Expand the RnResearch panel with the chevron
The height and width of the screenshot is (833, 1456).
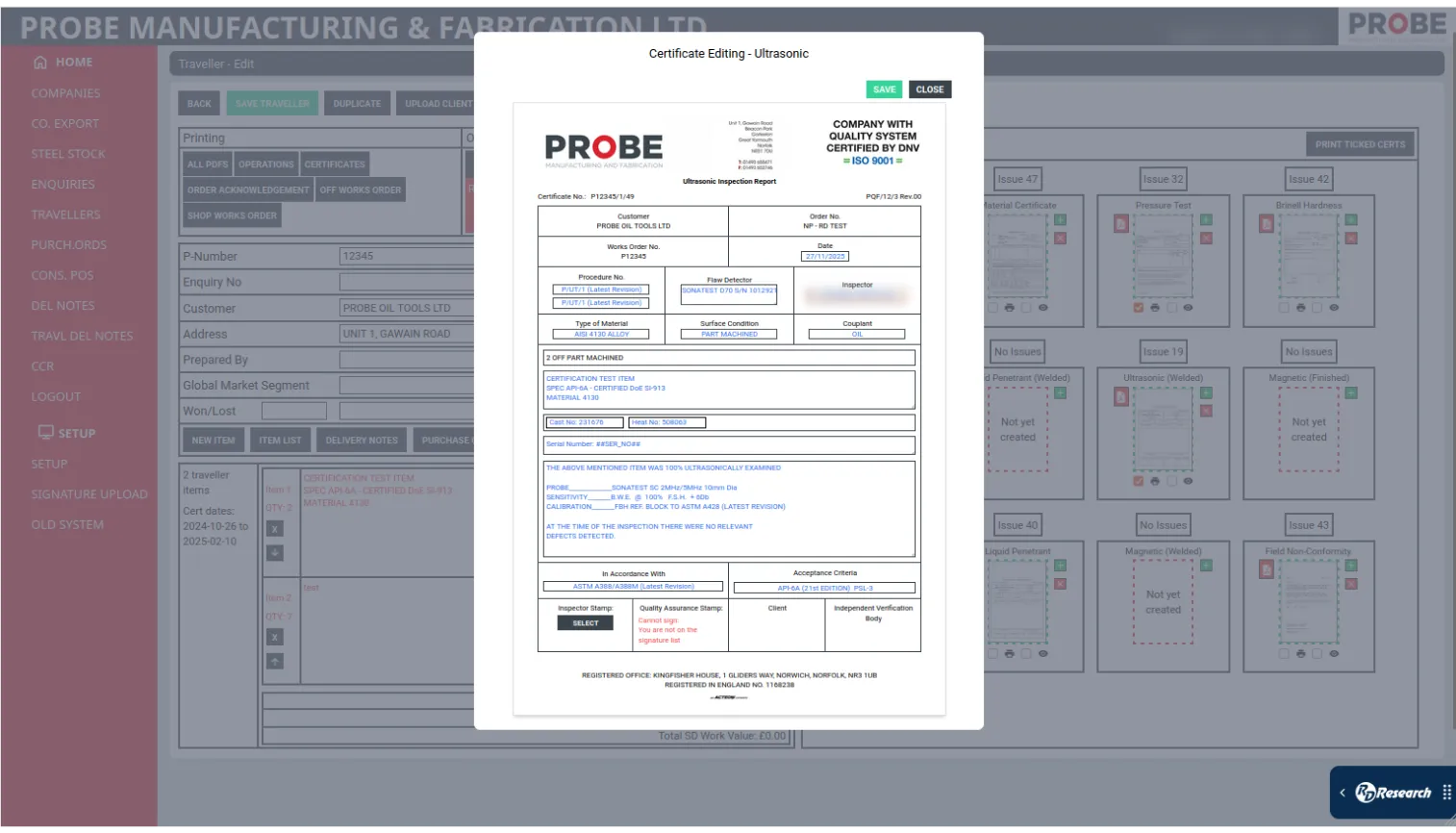tap(1343, 793)
